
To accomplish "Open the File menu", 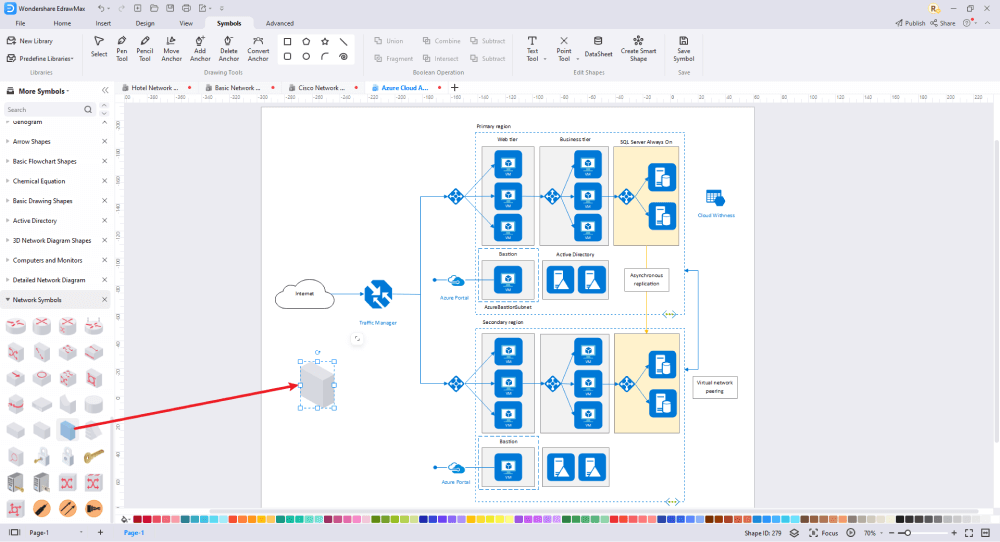I will pos(20,23).
